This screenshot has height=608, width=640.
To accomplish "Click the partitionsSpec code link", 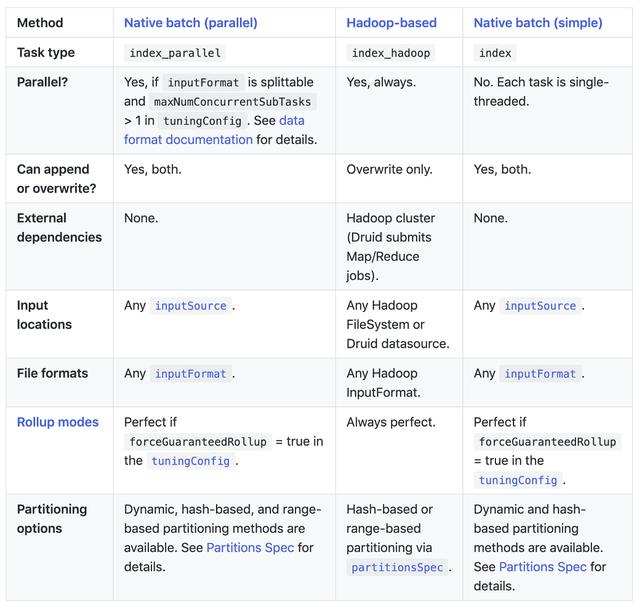I will click(396, 567).
